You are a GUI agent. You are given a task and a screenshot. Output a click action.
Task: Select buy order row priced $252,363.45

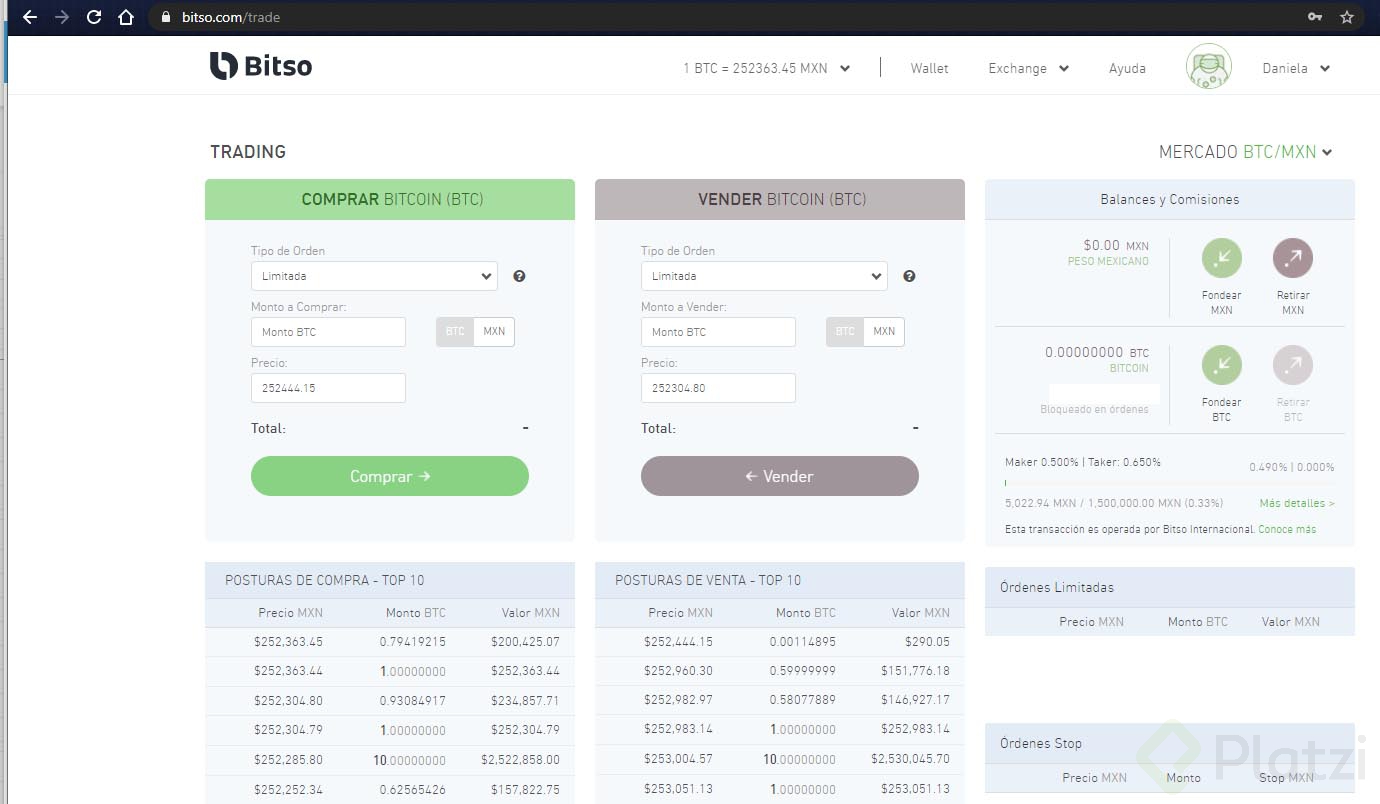[x=390, y=642]
